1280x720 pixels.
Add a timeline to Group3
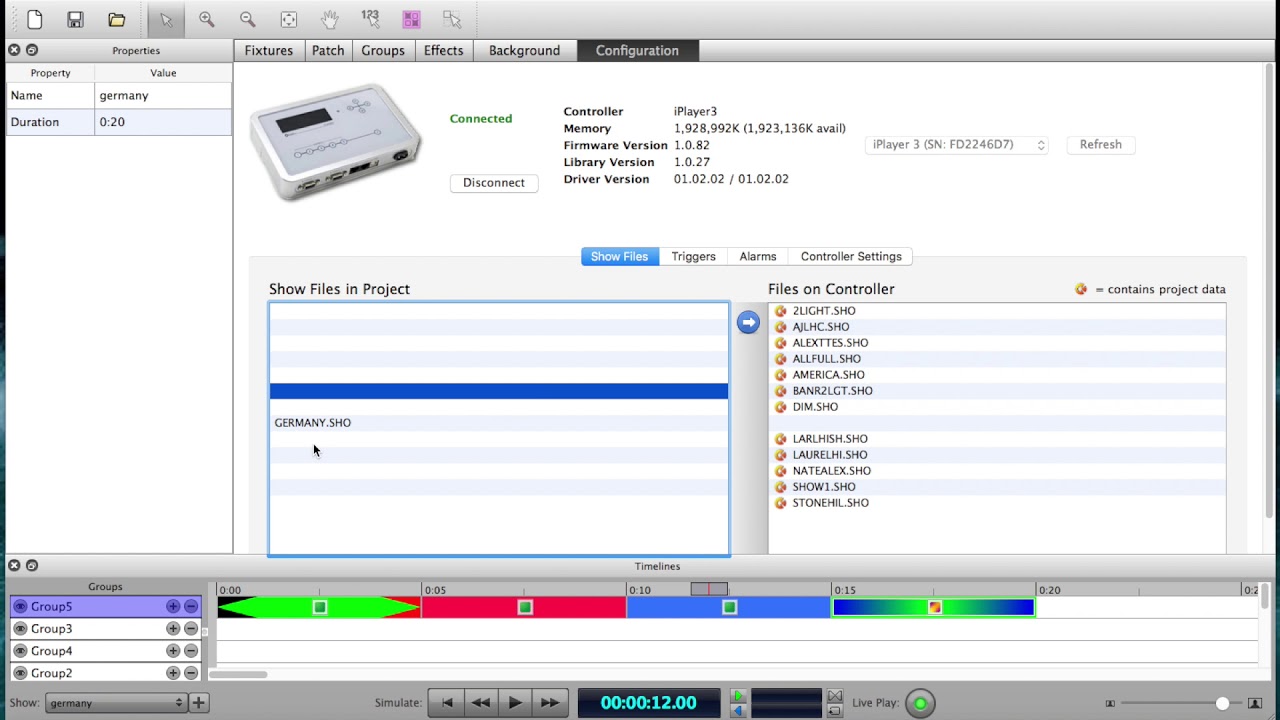[x=173, y=629]
